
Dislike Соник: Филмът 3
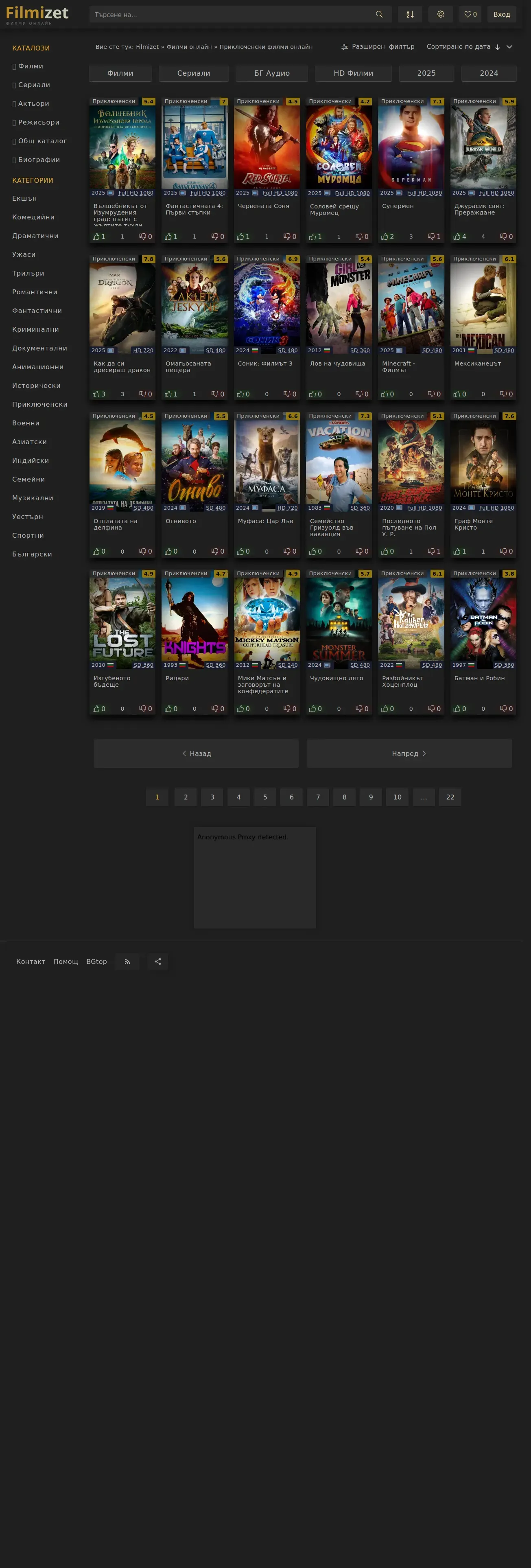[x=290, y=394]
